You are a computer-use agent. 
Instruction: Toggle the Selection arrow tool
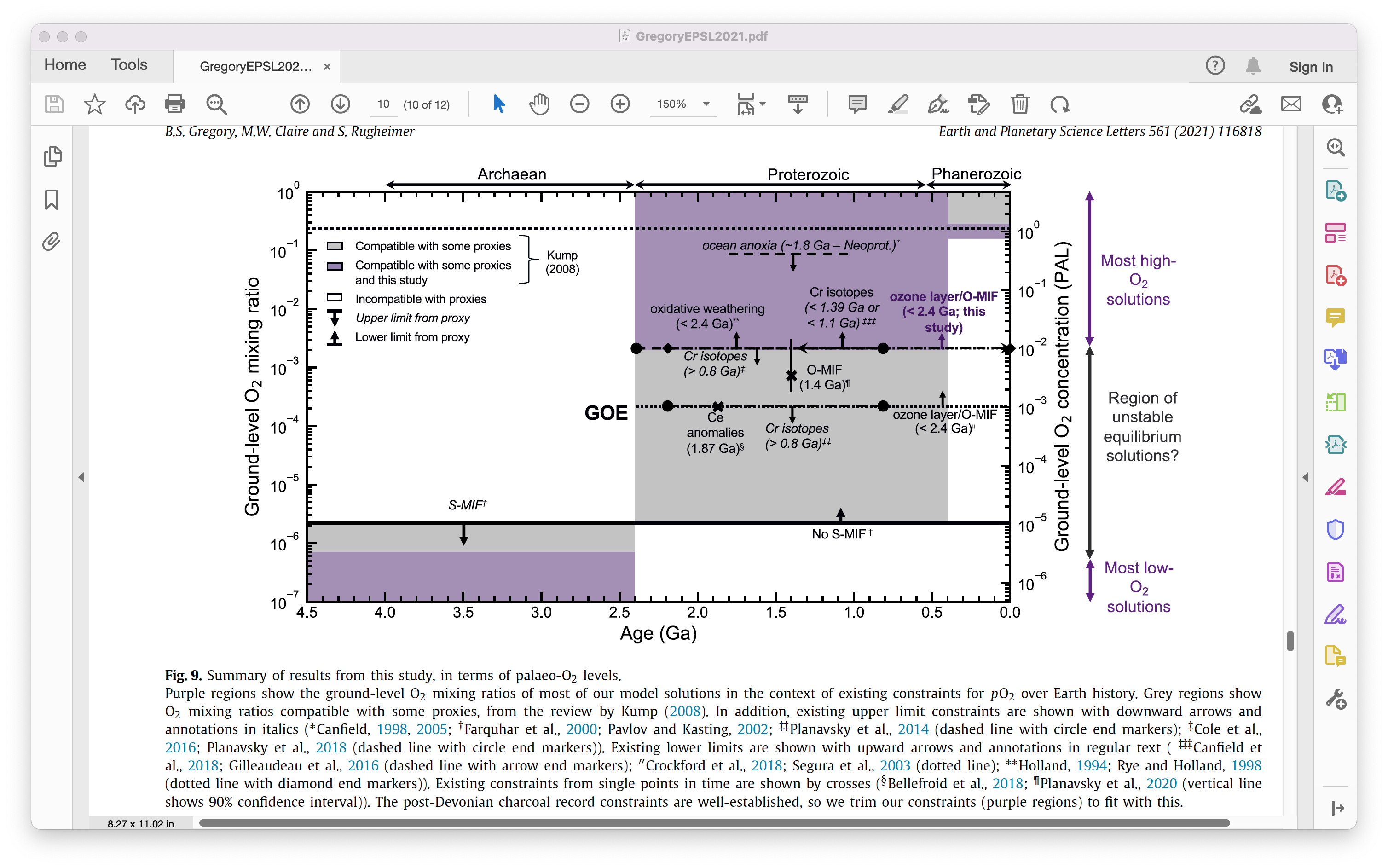(x=498, y=104)
